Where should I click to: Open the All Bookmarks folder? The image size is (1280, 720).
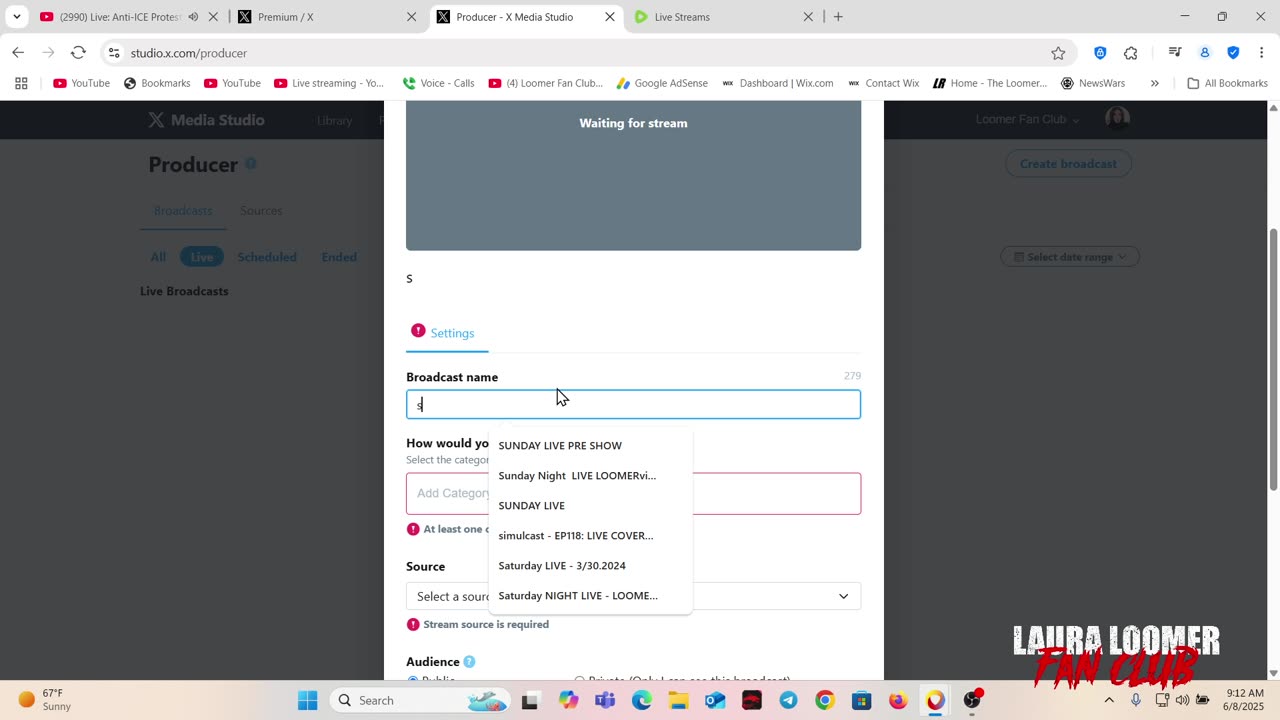[x=1228, y=83]
